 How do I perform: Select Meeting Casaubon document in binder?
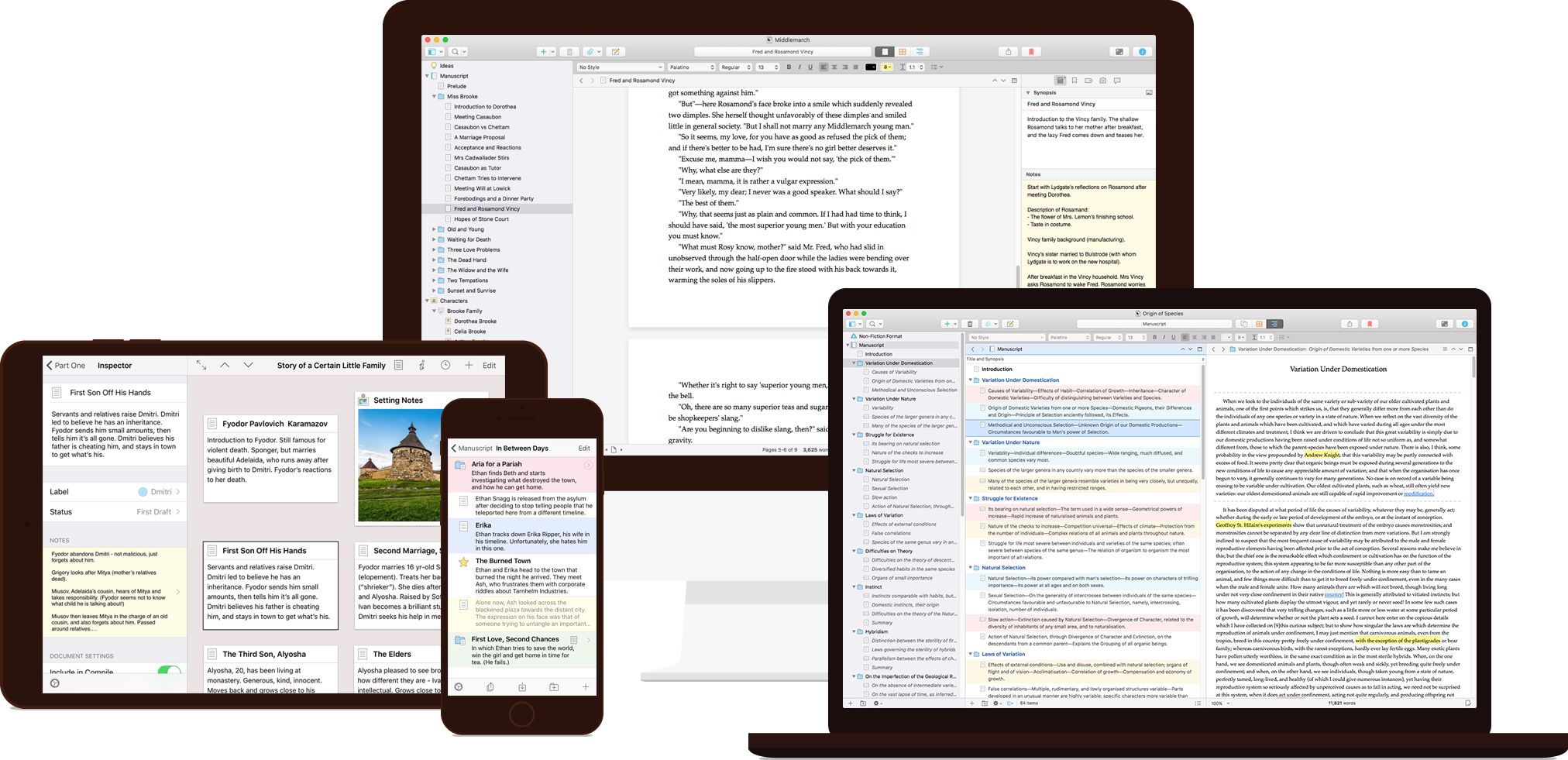pos(477,117)
